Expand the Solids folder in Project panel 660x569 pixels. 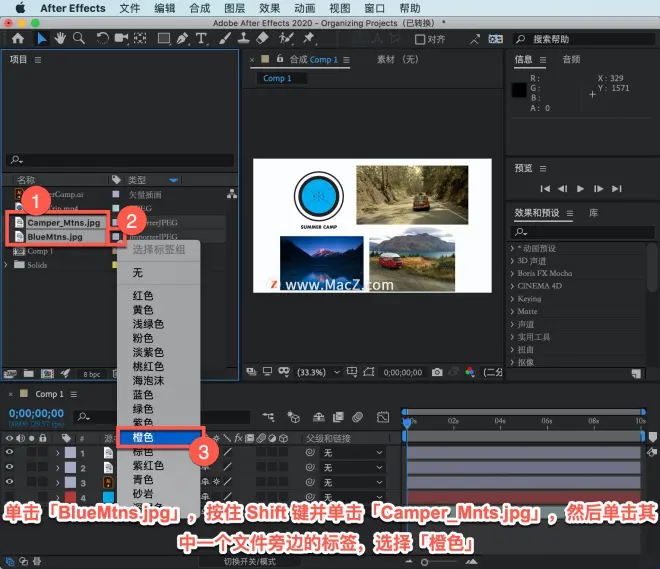point(5,265)
